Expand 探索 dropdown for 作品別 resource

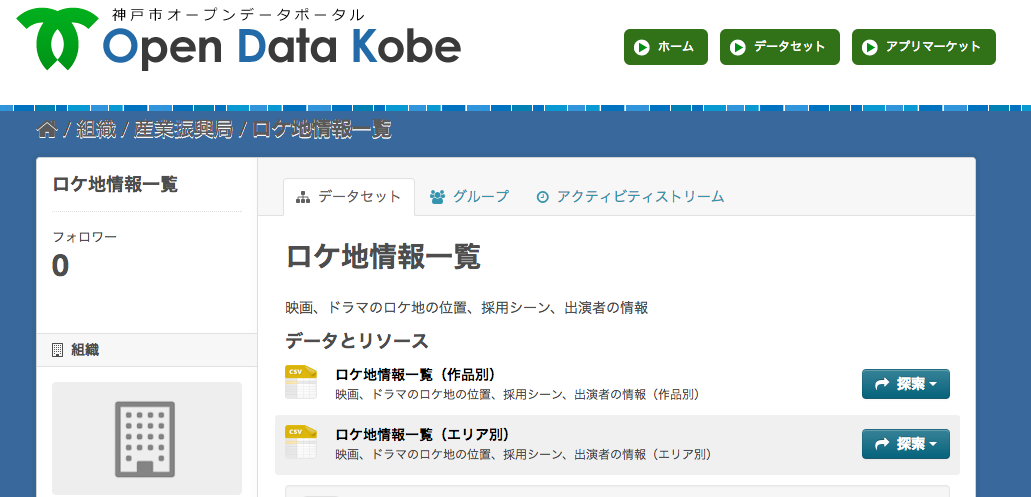(x=905, y=384)
